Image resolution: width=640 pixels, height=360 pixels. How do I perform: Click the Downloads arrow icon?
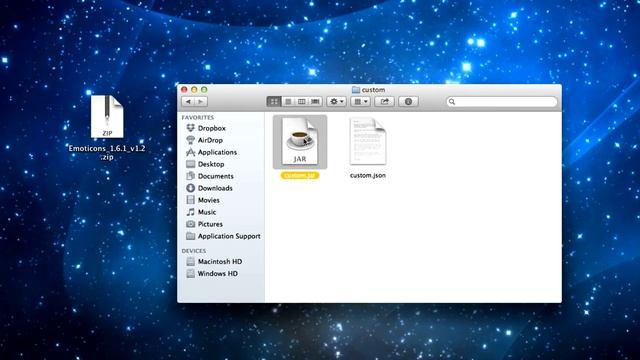[x=191, y=188]
